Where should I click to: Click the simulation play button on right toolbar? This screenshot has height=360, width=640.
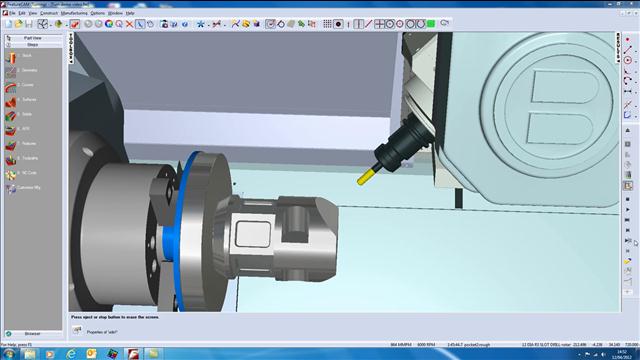628,209
